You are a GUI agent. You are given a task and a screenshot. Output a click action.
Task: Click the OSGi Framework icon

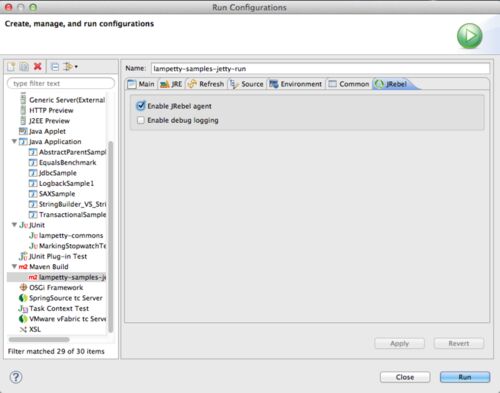23,287
